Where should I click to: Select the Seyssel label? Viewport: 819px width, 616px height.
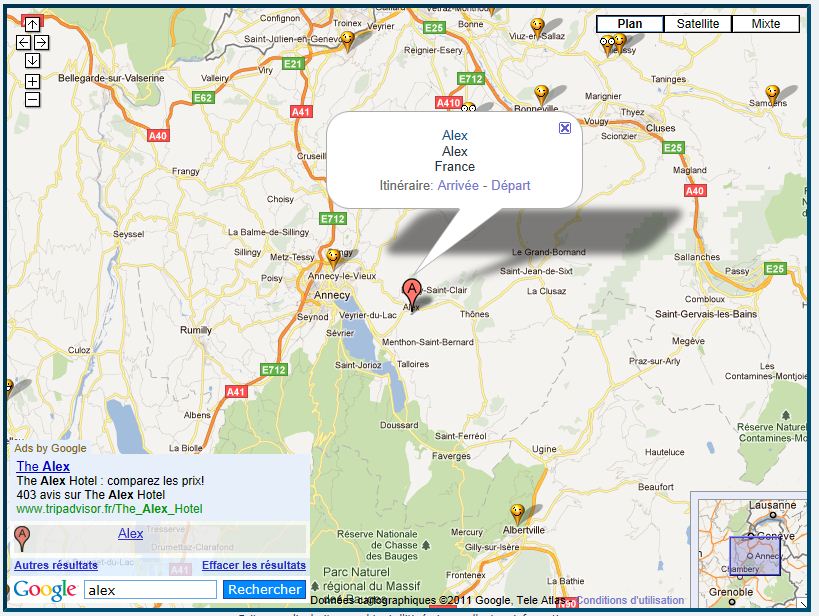click(x=128, y=234)
